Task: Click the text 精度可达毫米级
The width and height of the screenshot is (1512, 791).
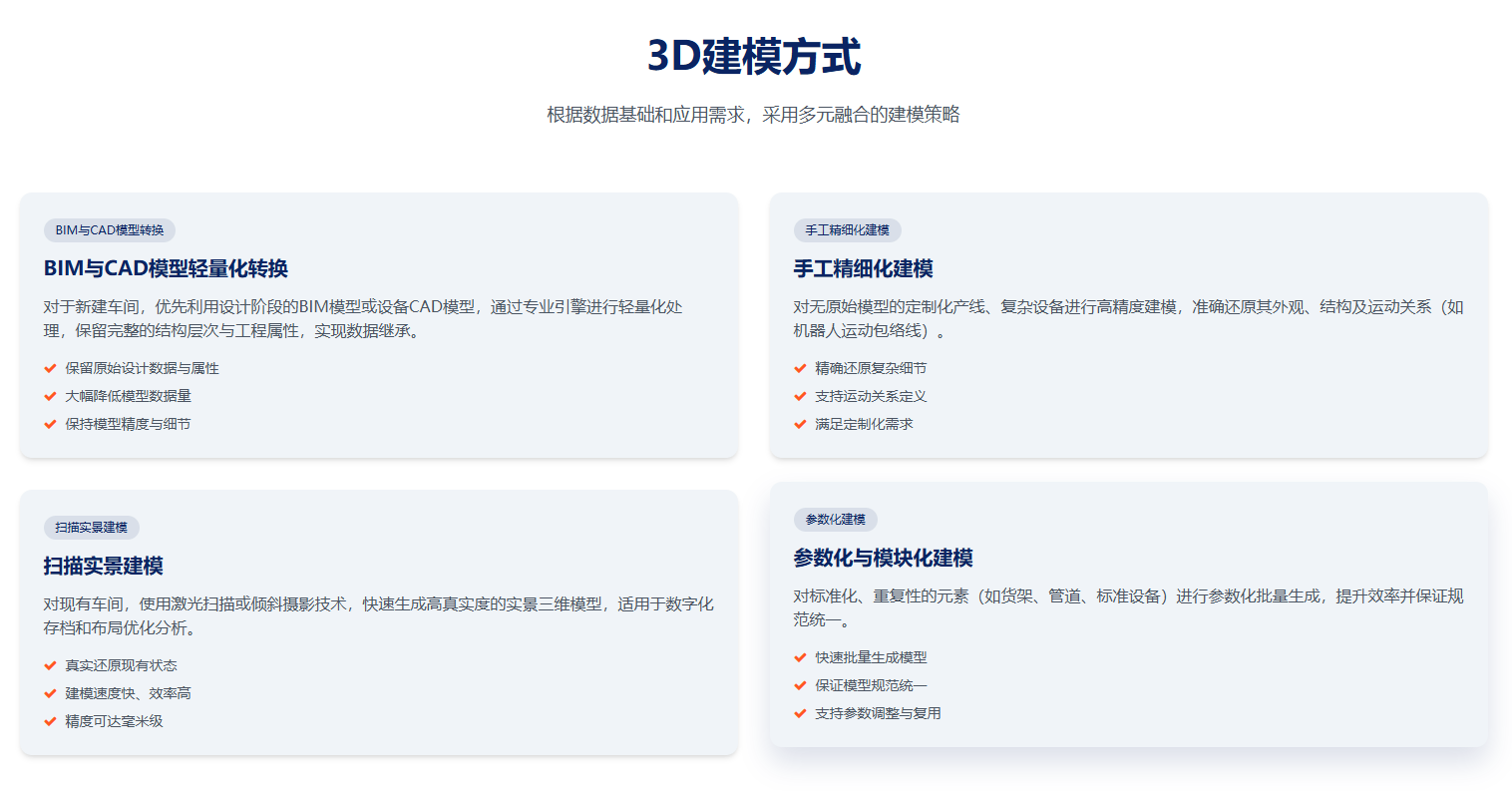Action: (x=115, y=721)
